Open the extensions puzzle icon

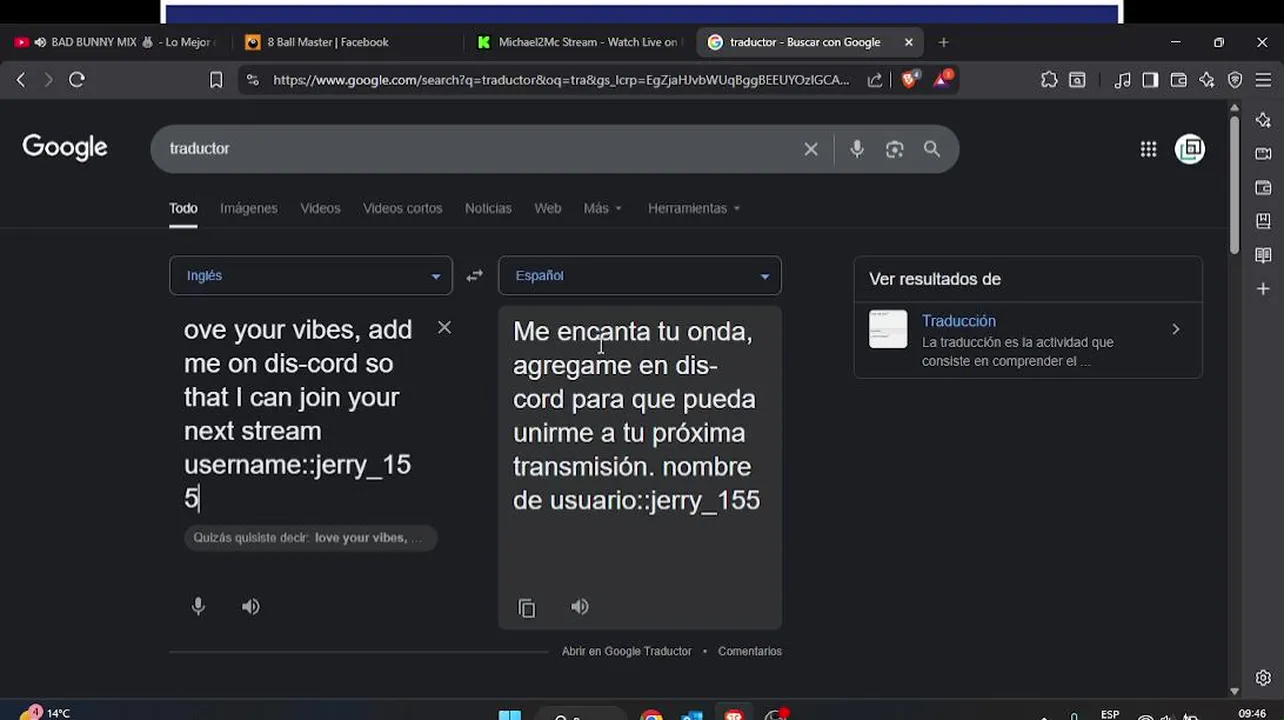coord(1049,80)
